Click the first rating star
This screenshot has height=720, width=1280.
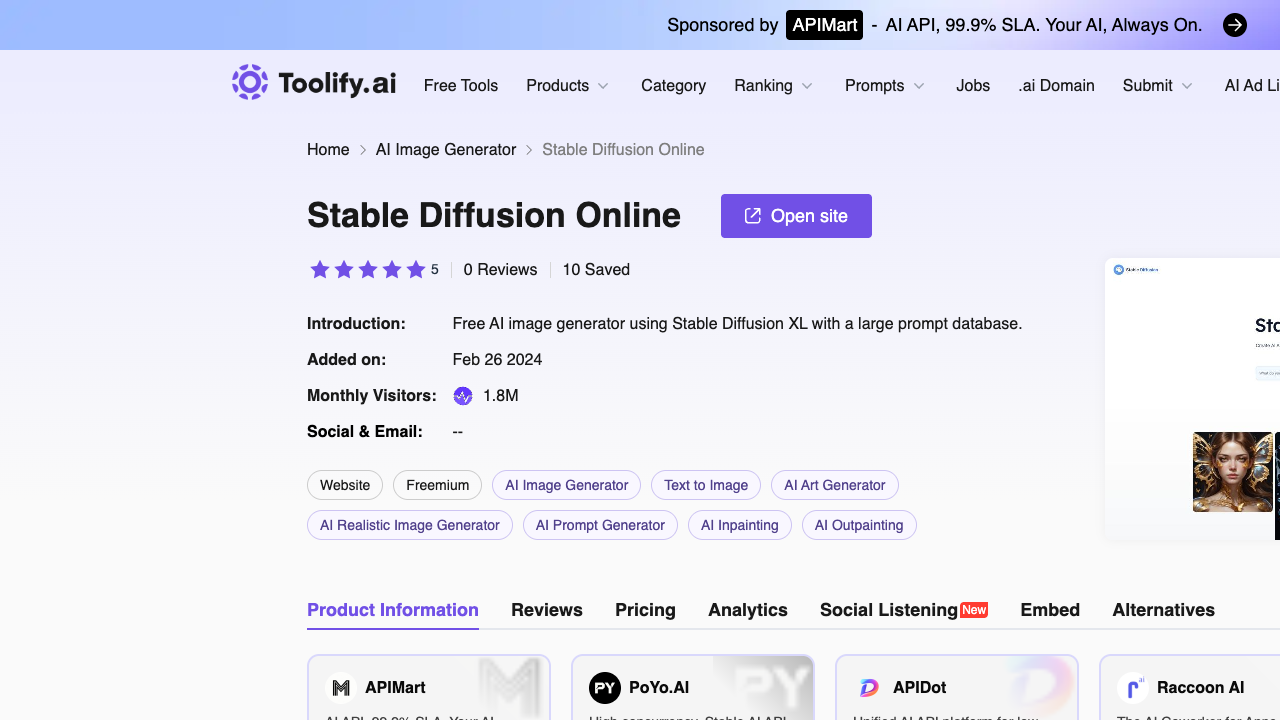[320, 270]
